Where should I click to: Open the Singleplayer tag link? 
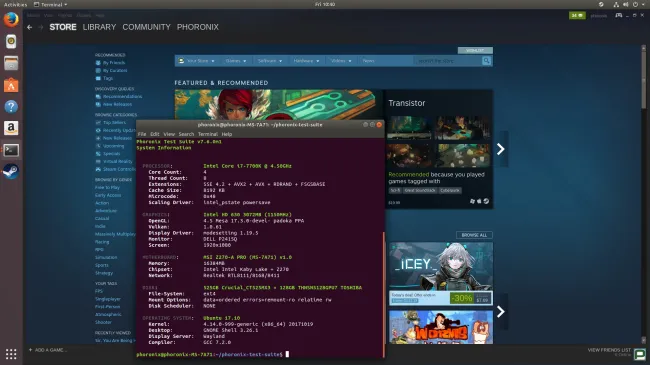108,299
